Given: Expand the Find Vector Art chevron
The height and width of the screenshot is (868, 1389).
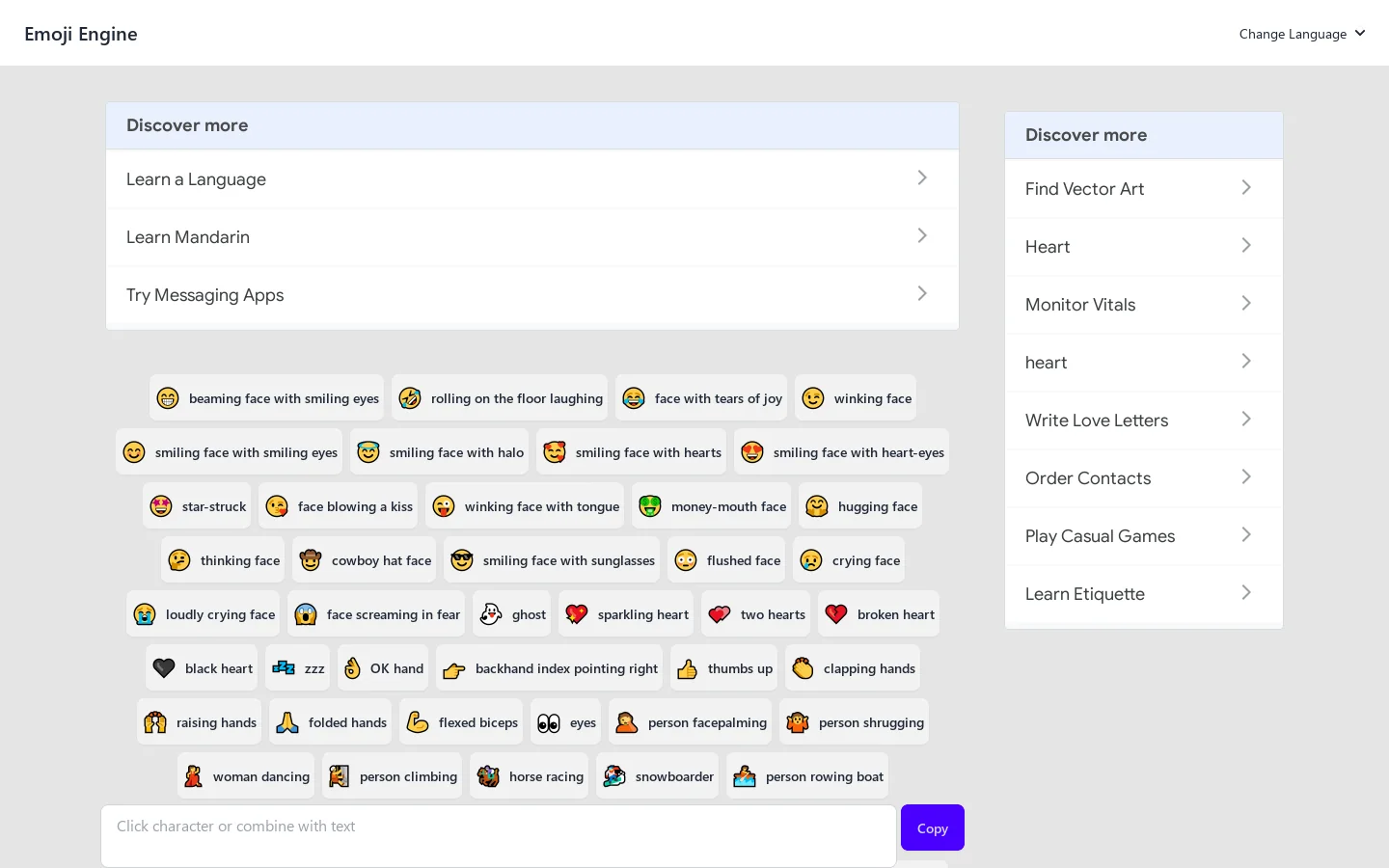Looking at the screenshot, I should click(1246, 188).
